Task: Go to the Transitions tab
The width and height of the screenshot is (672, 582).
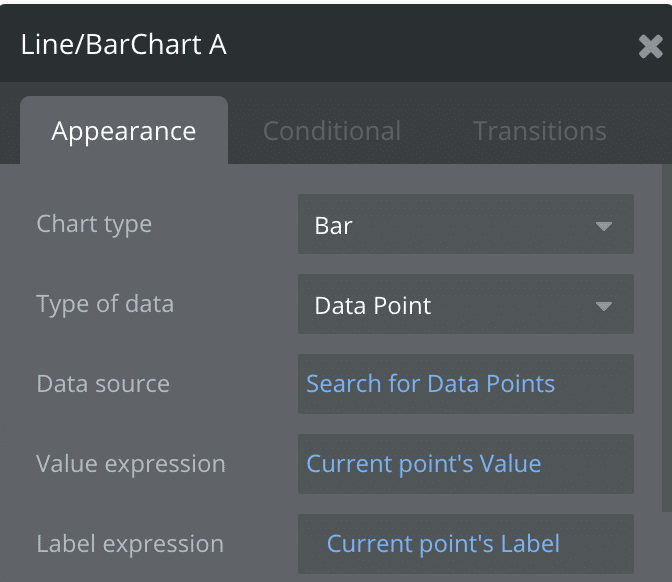Action: pyautogui.click(x=539, y=131)
